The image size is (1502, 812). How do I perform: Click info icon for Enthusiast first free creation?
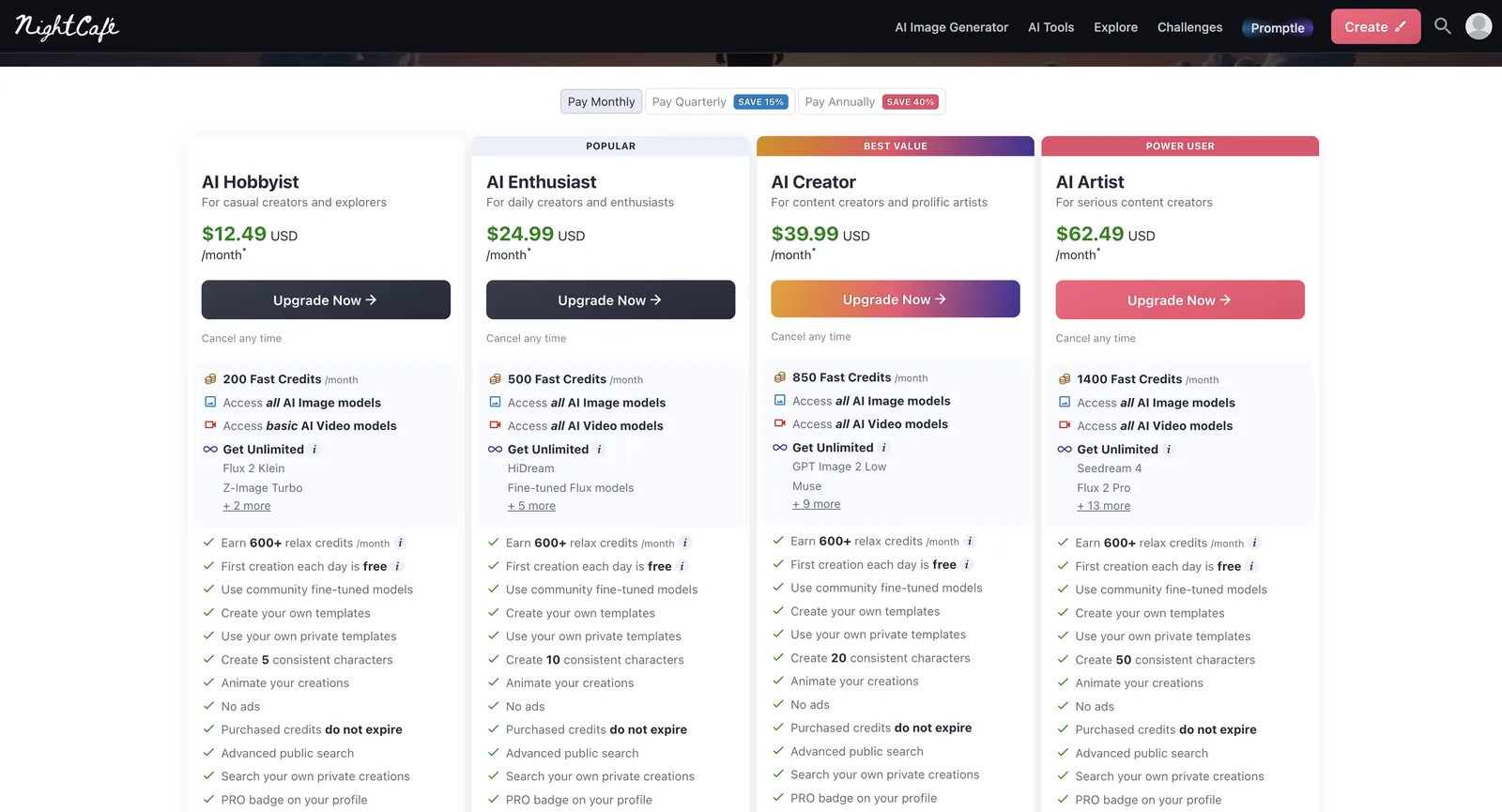(682, 566)
